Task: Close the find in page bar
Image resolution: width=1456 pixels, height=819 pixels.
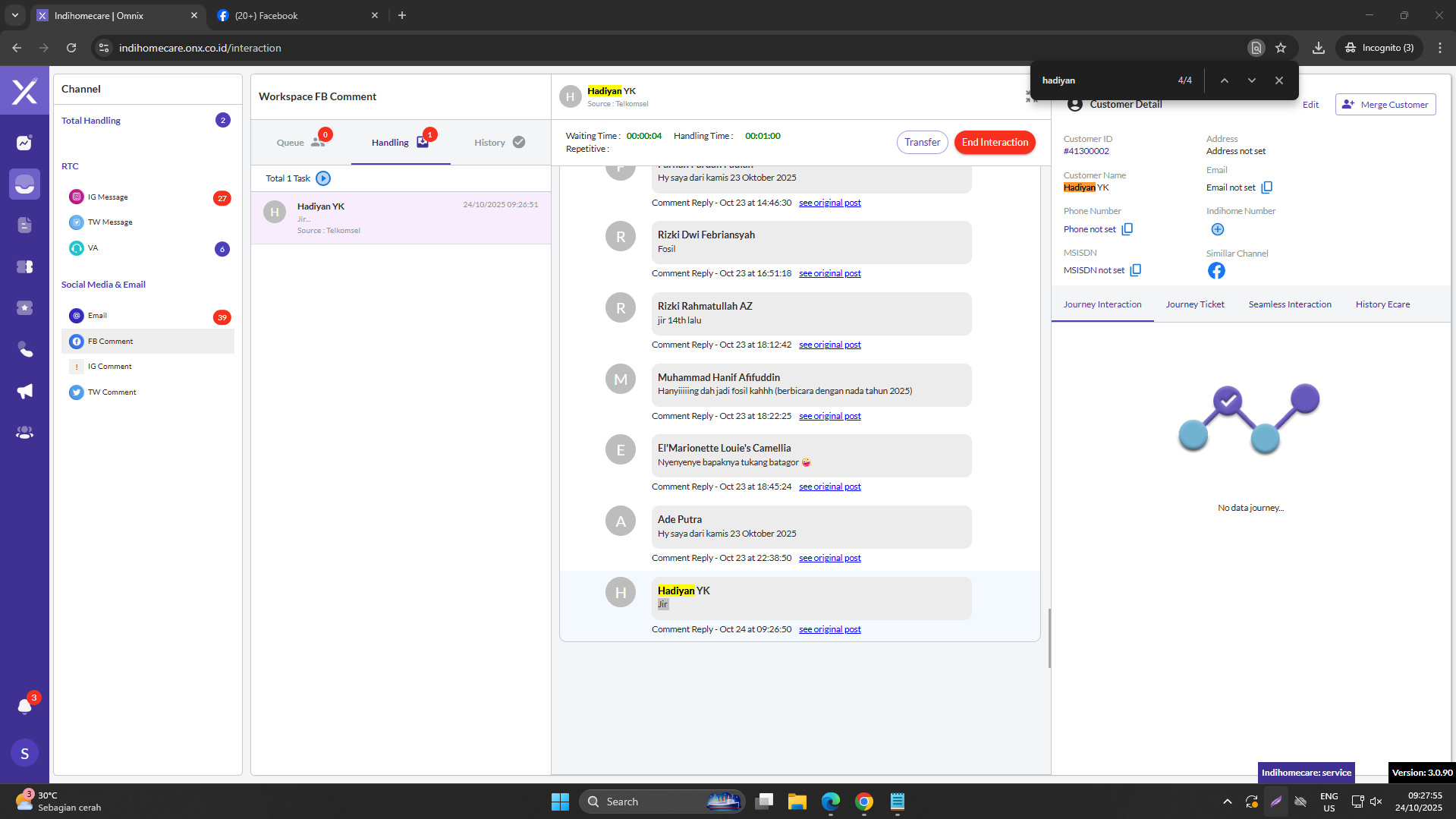Action: click(1279, 80)
